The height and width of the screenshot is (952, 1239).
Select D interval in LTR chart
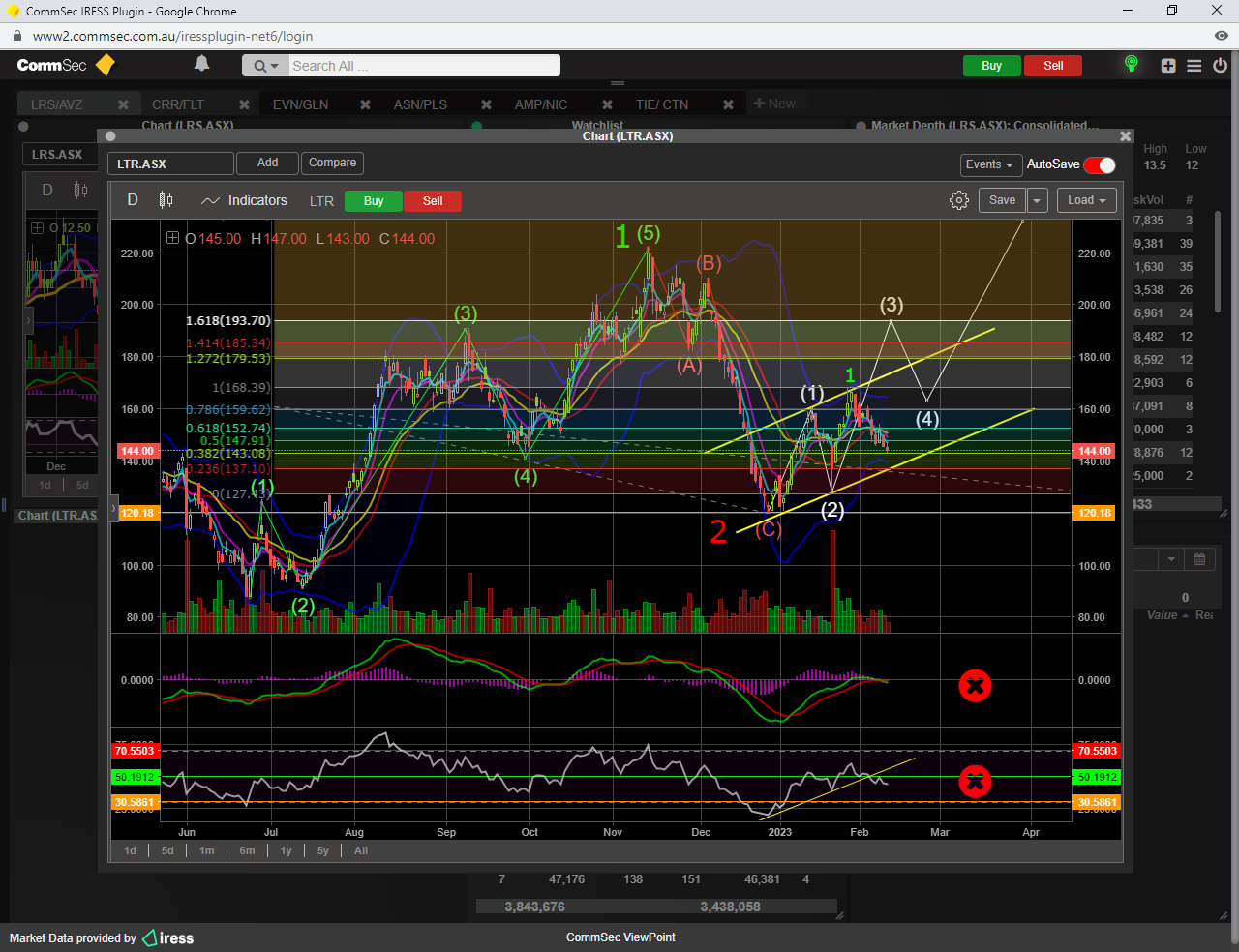(x=133, y=200)
